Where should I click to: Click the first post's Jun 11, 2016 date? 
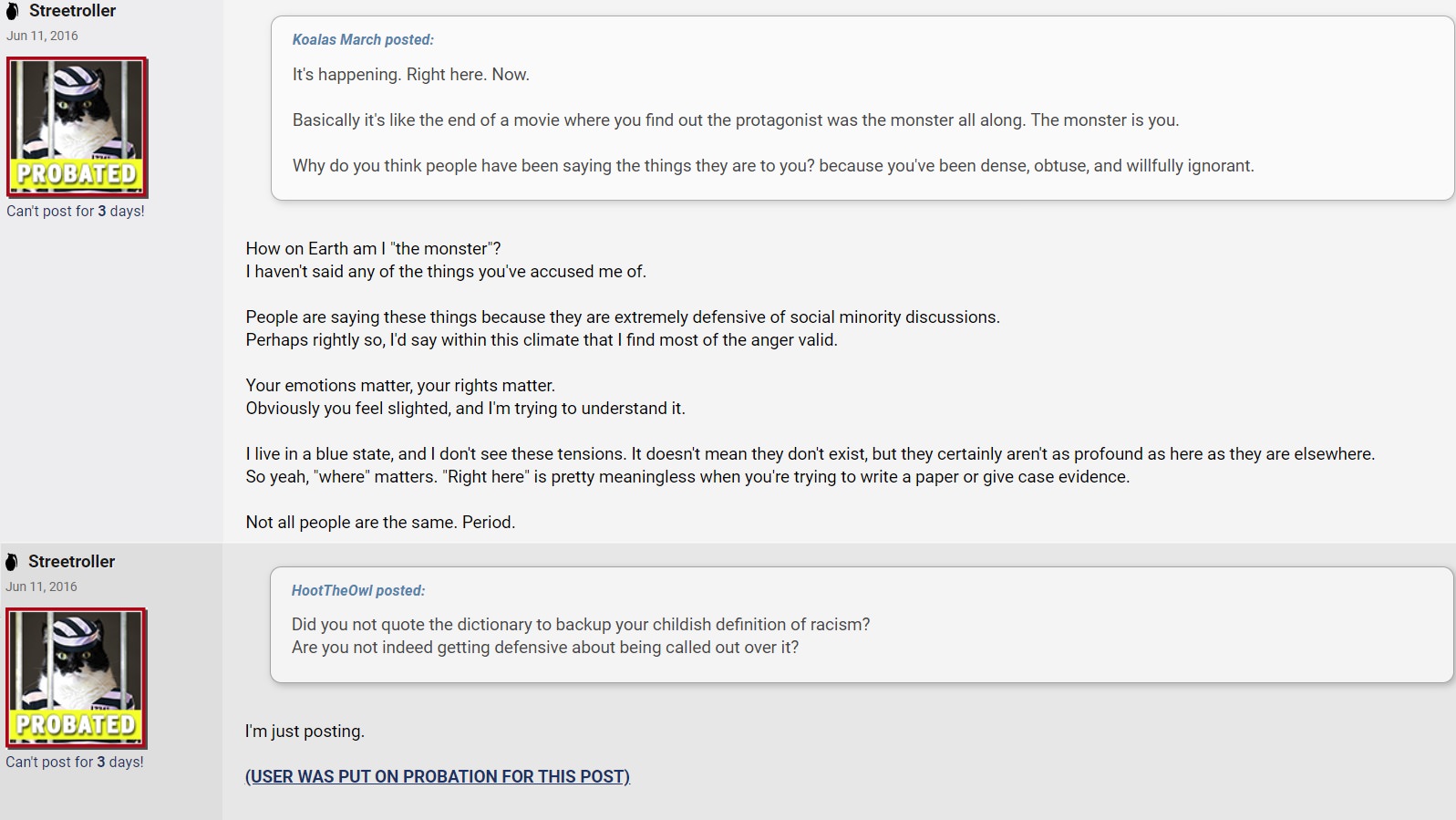42,36
